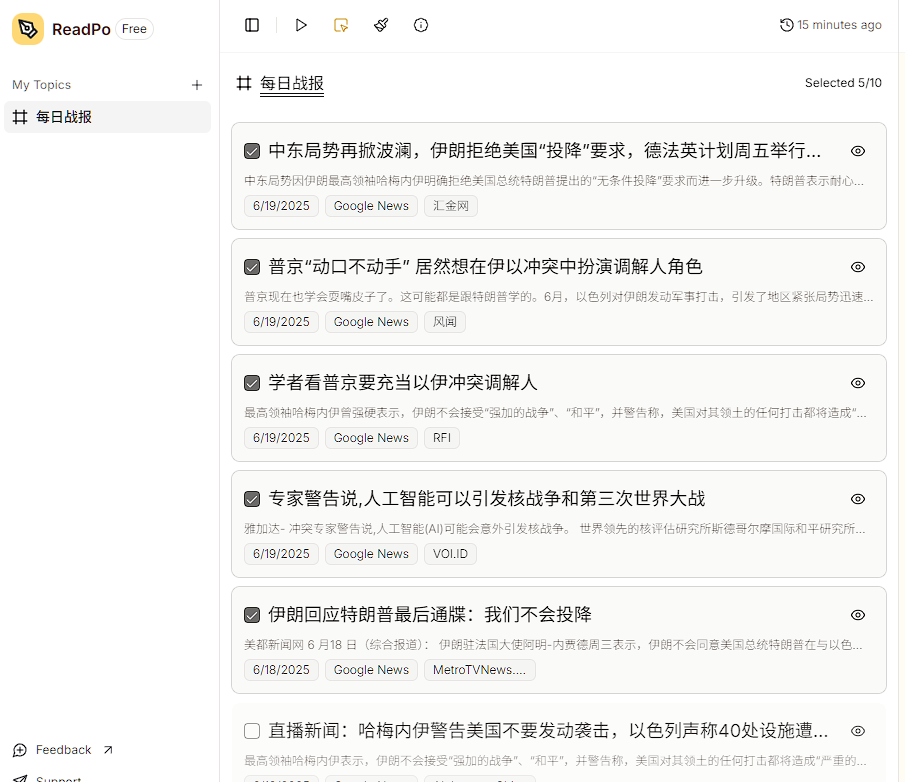Click the history clock icon
Viewport: 905px width, 782px height.
click(786, 25)
